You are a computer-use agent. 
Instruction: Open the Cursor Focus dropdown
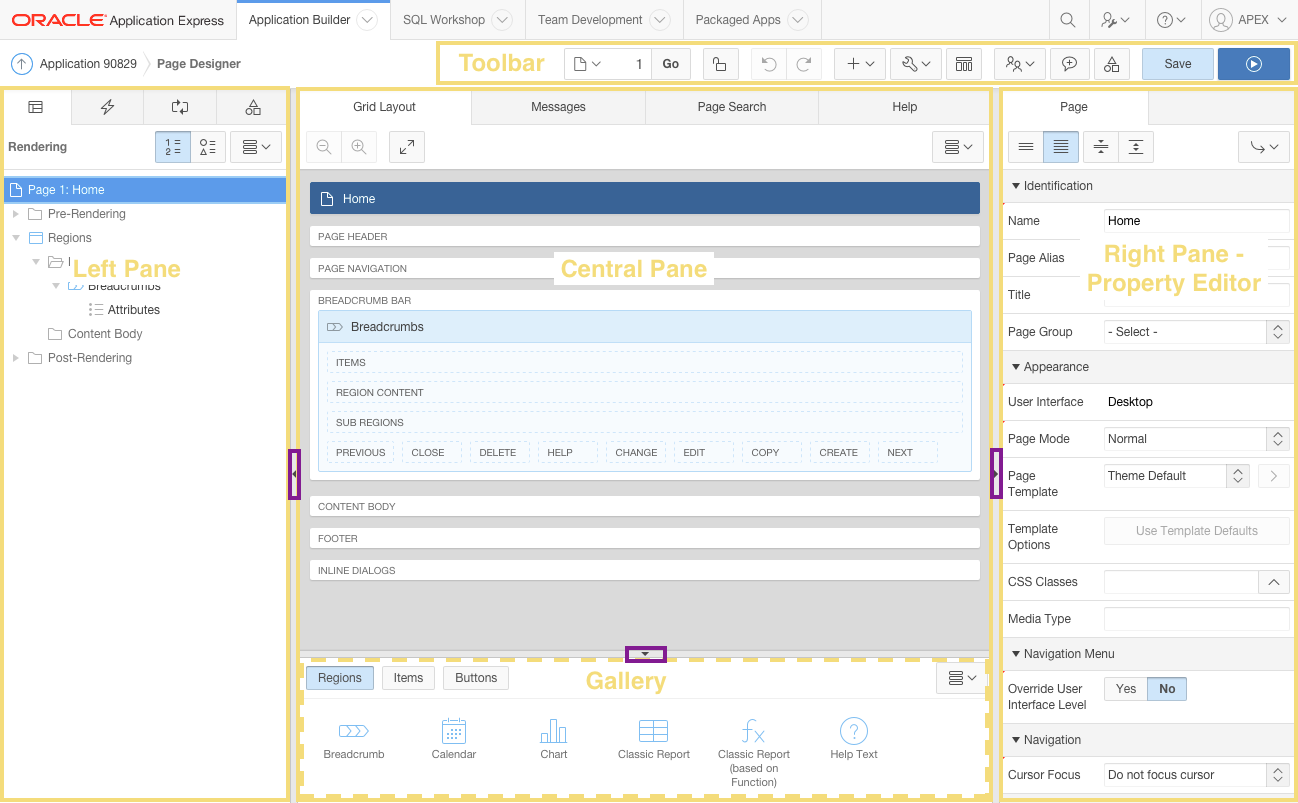(1196, 775)
